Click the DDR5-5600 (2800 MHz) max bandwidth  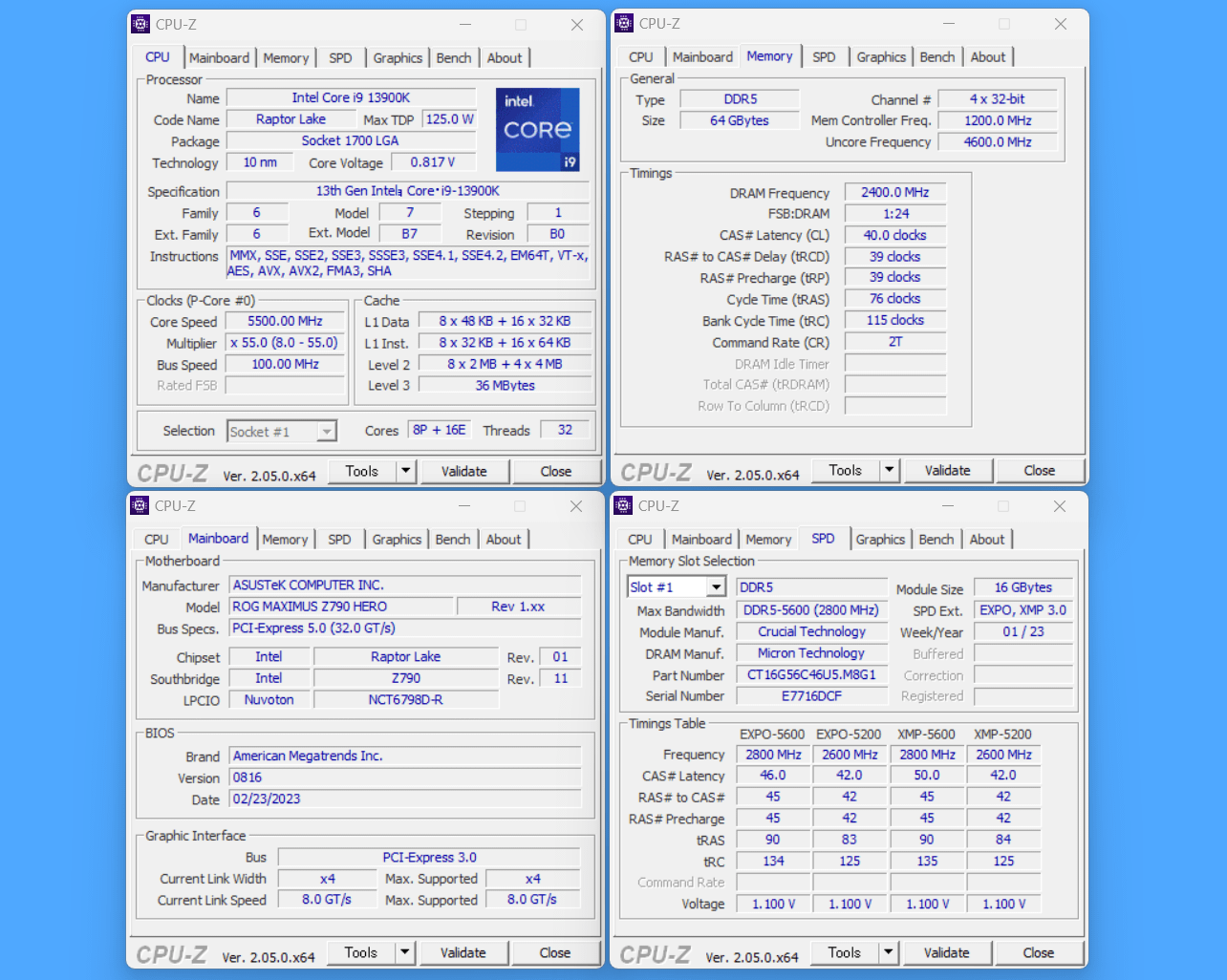[811, 609]
